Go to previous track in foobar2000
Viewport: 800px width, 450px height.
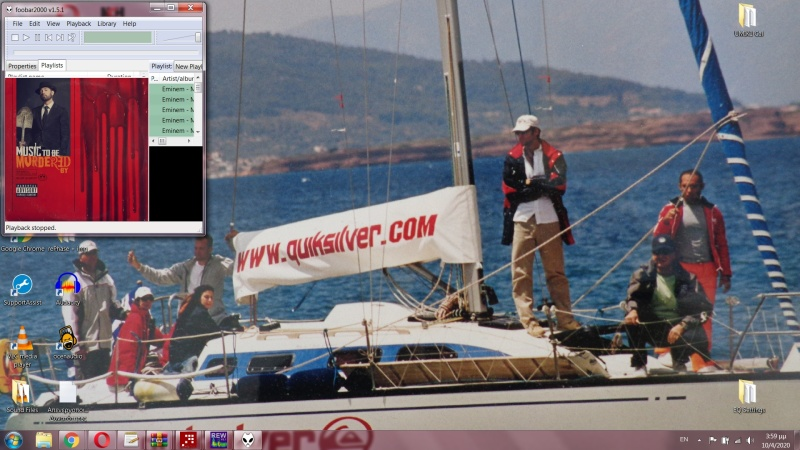(x=48, y=37)
